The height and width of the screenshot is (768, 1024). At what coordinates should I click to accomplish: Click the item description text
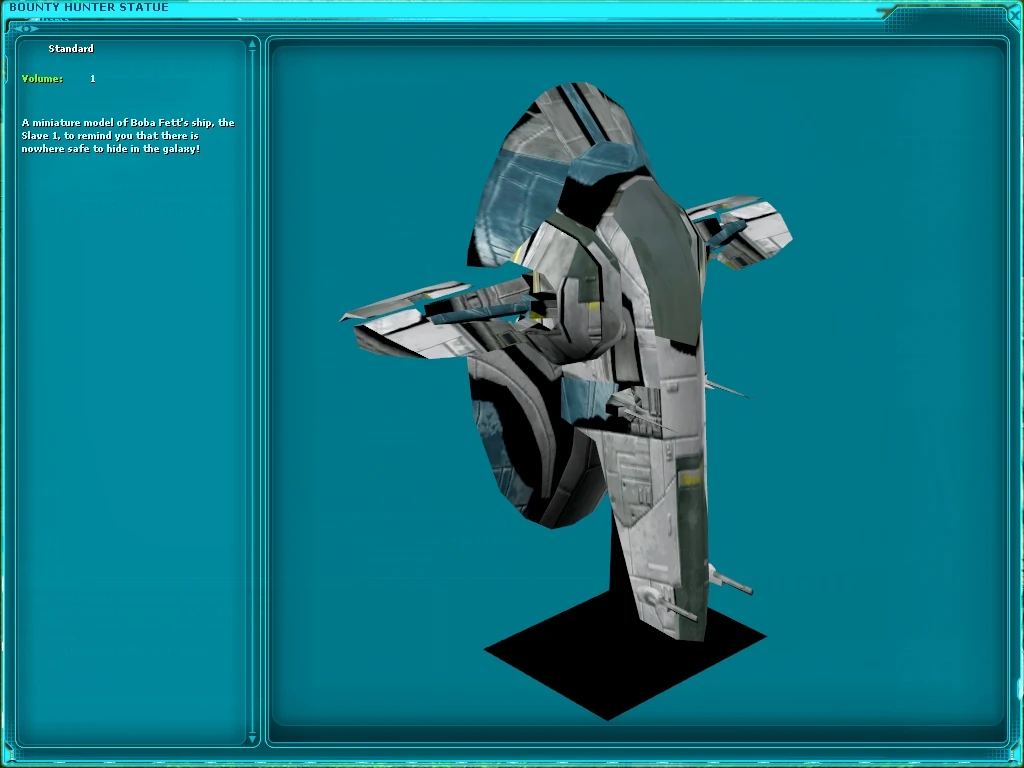click(126, 135)
